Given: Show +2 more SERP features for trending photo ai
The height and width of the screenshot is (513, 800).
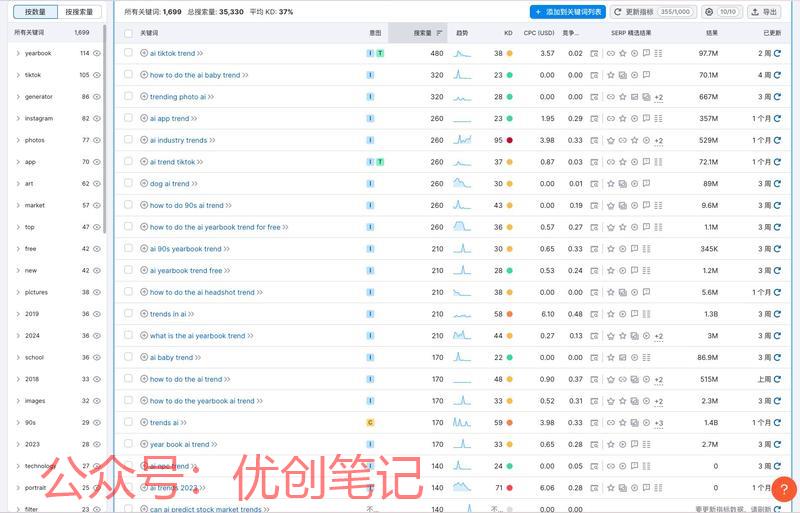Looking at the screenshot, I should pos(659,97).
